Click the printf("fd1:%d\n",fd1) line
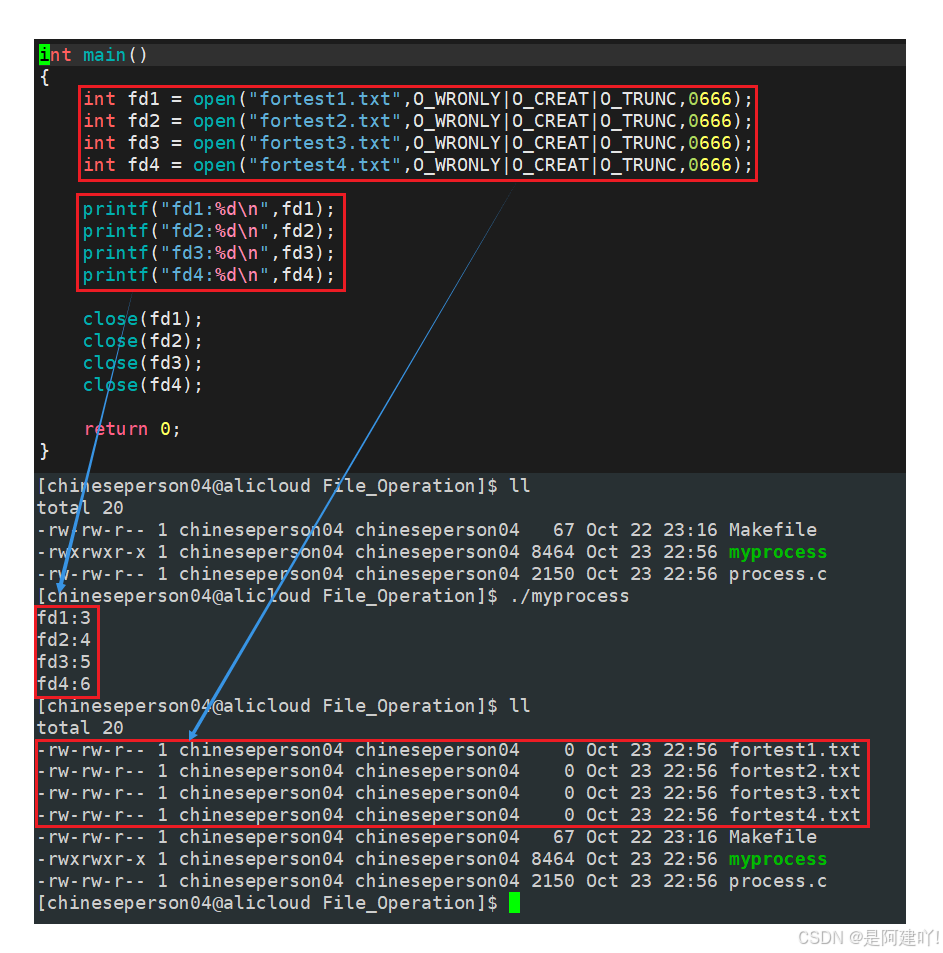 [208, 209]
